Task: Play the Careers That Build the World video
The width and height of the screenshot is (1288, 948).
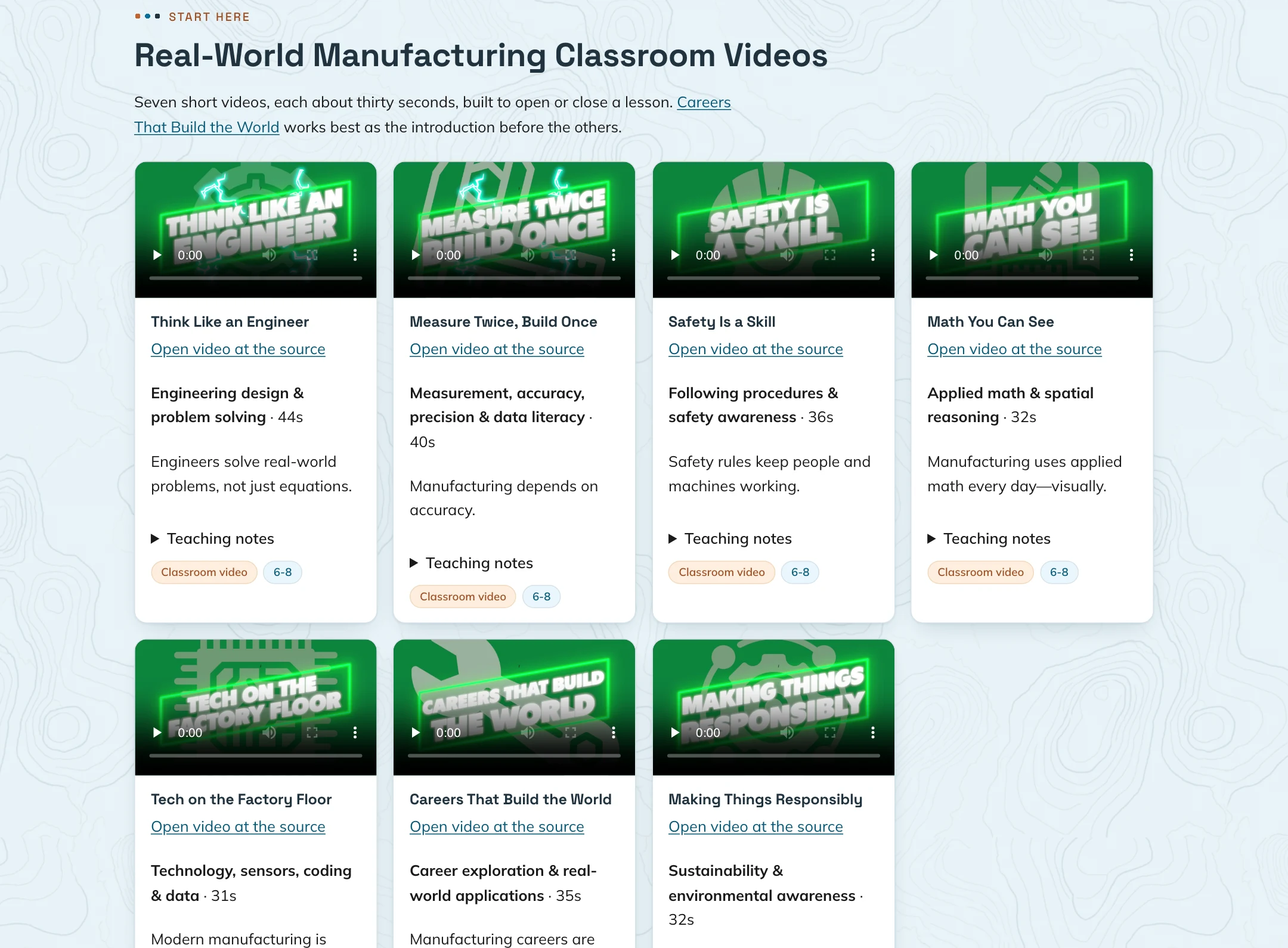Action: click(x=416, y=732)
